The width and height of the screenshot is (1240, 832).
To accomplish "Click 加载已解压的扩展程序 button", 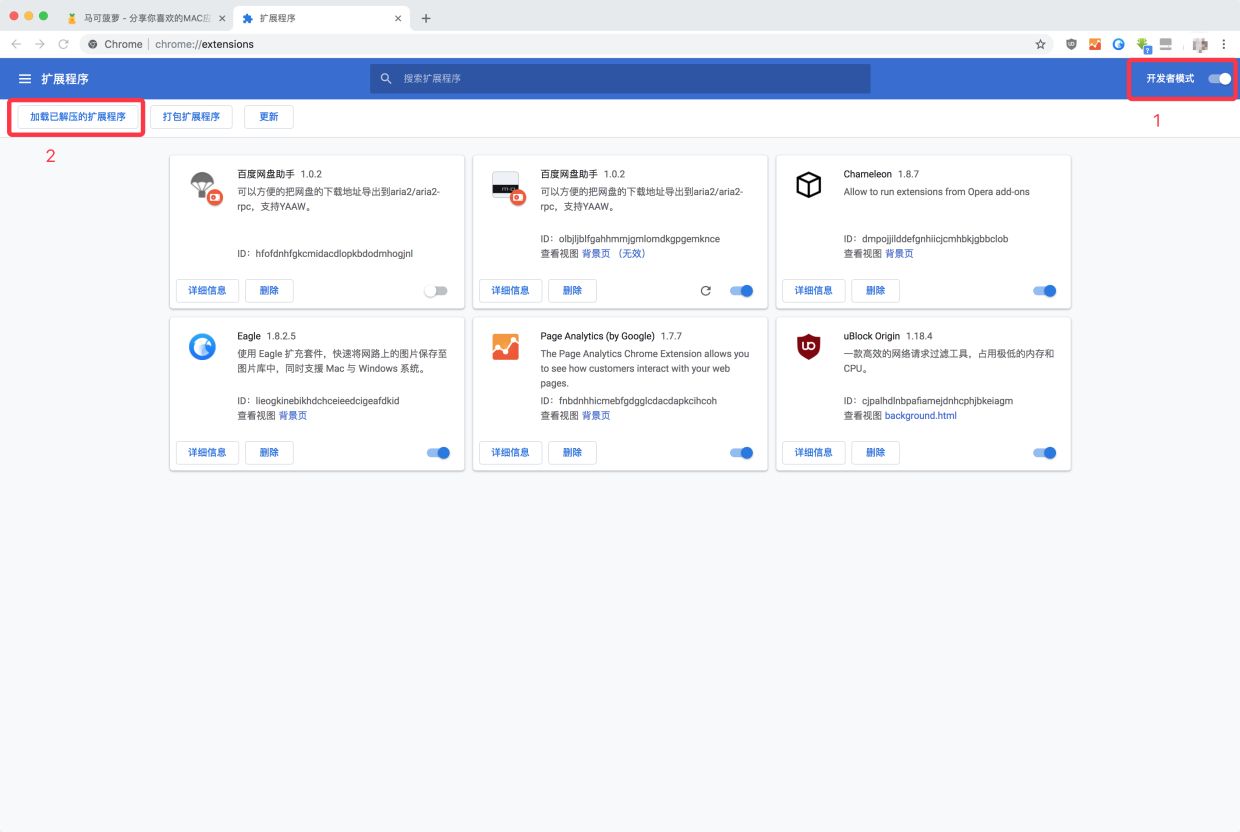I will click(x=78, y=117).
